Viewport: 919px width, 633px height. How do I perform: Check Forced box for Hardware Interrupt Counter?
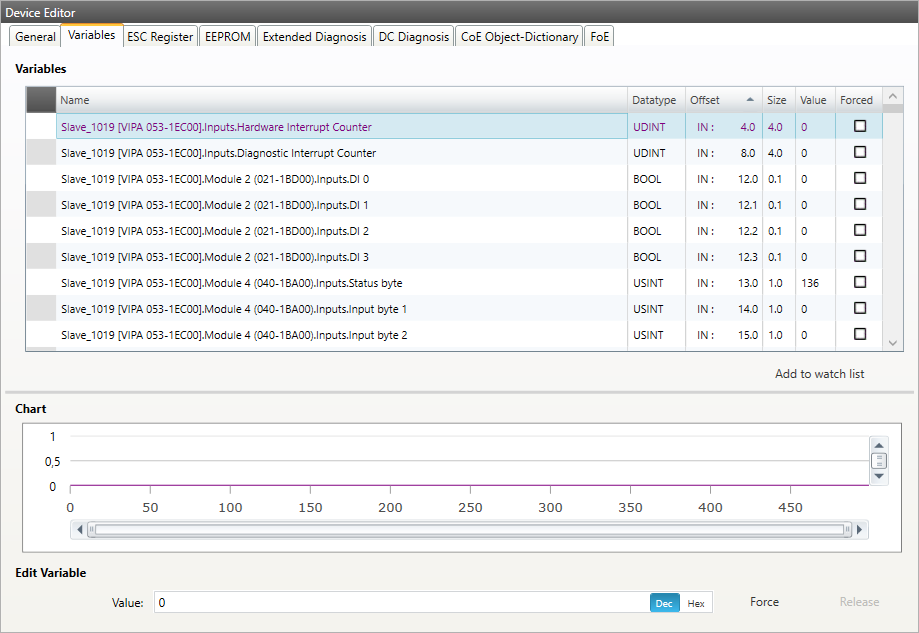tap(859, 127)
